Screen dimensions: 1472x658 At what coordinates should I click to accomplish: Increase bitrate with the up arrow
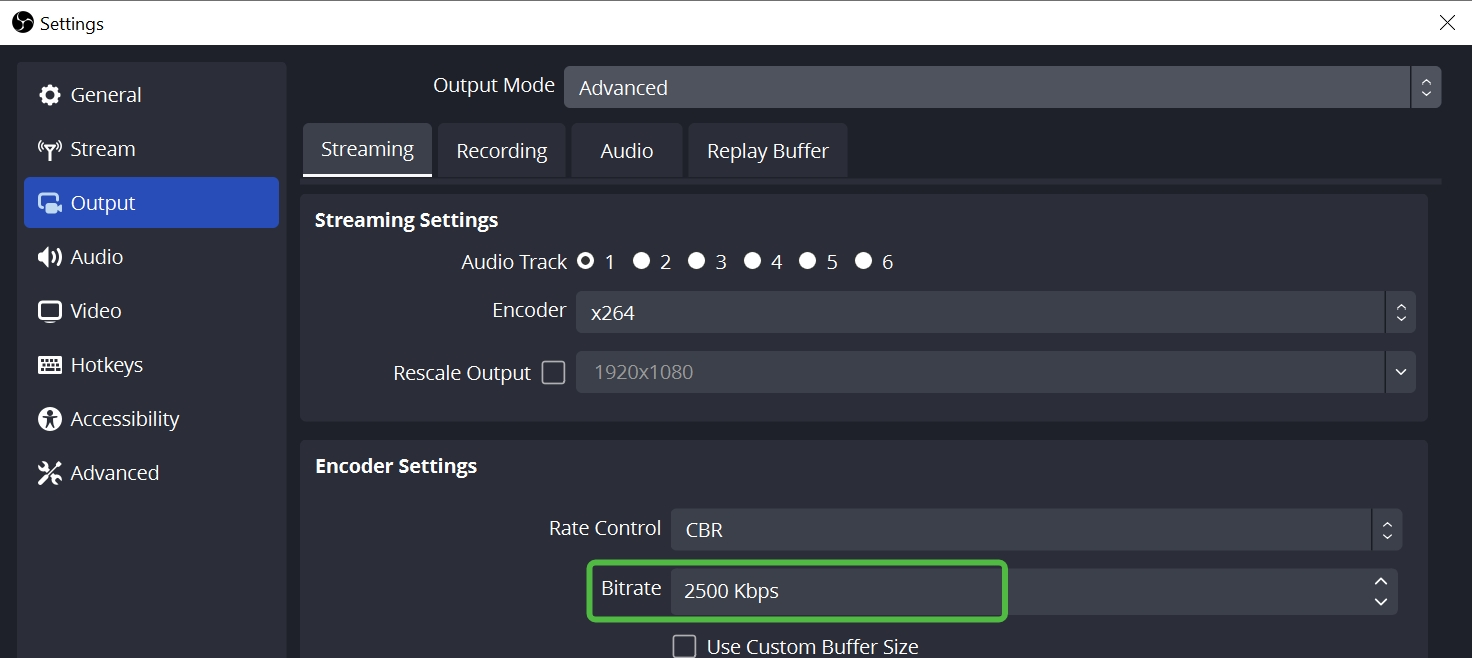(x=1381, y=582)
